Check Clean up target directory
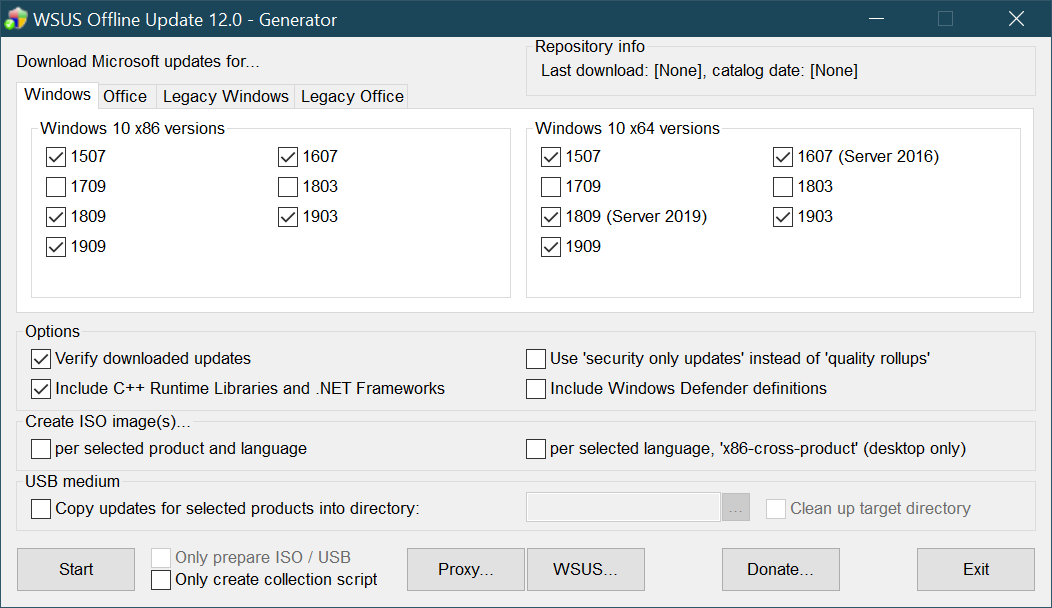 (x=776, y=509)
